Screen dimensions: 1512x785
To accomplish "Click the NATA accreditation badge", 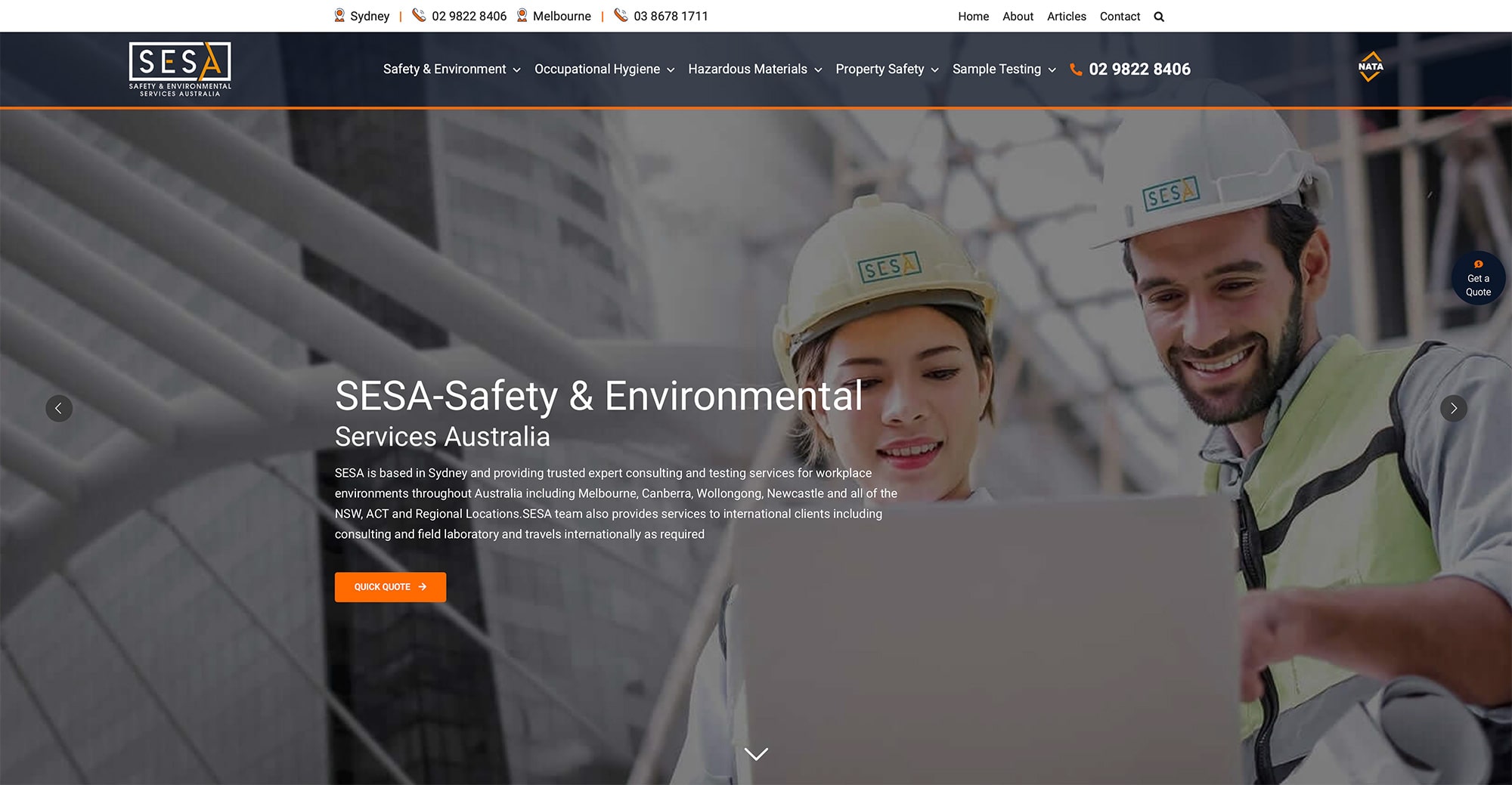I will [1371, 66].
